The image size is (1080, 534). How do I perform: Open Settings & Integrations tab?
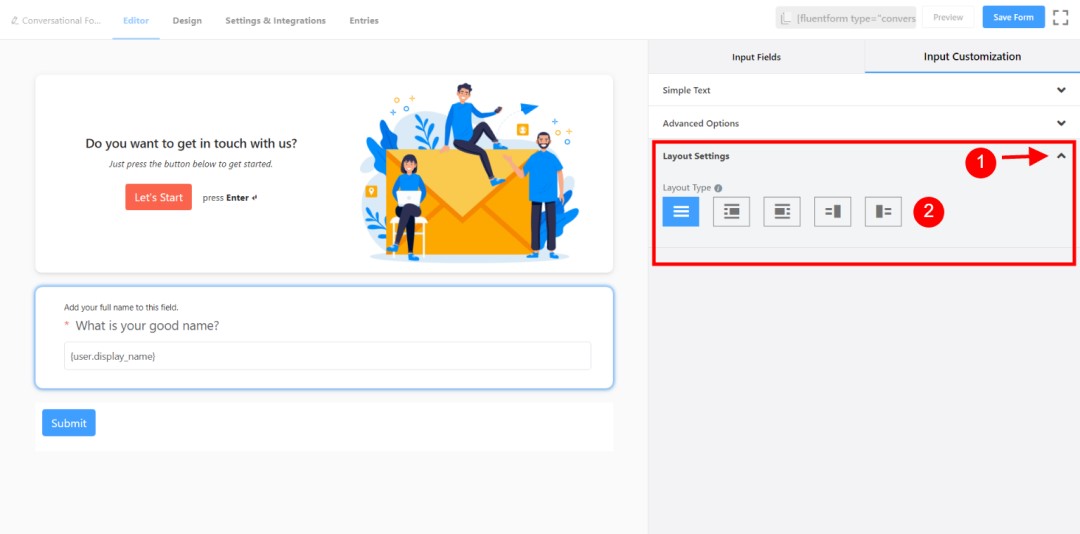pyautogui.click(x=276, y=21)
